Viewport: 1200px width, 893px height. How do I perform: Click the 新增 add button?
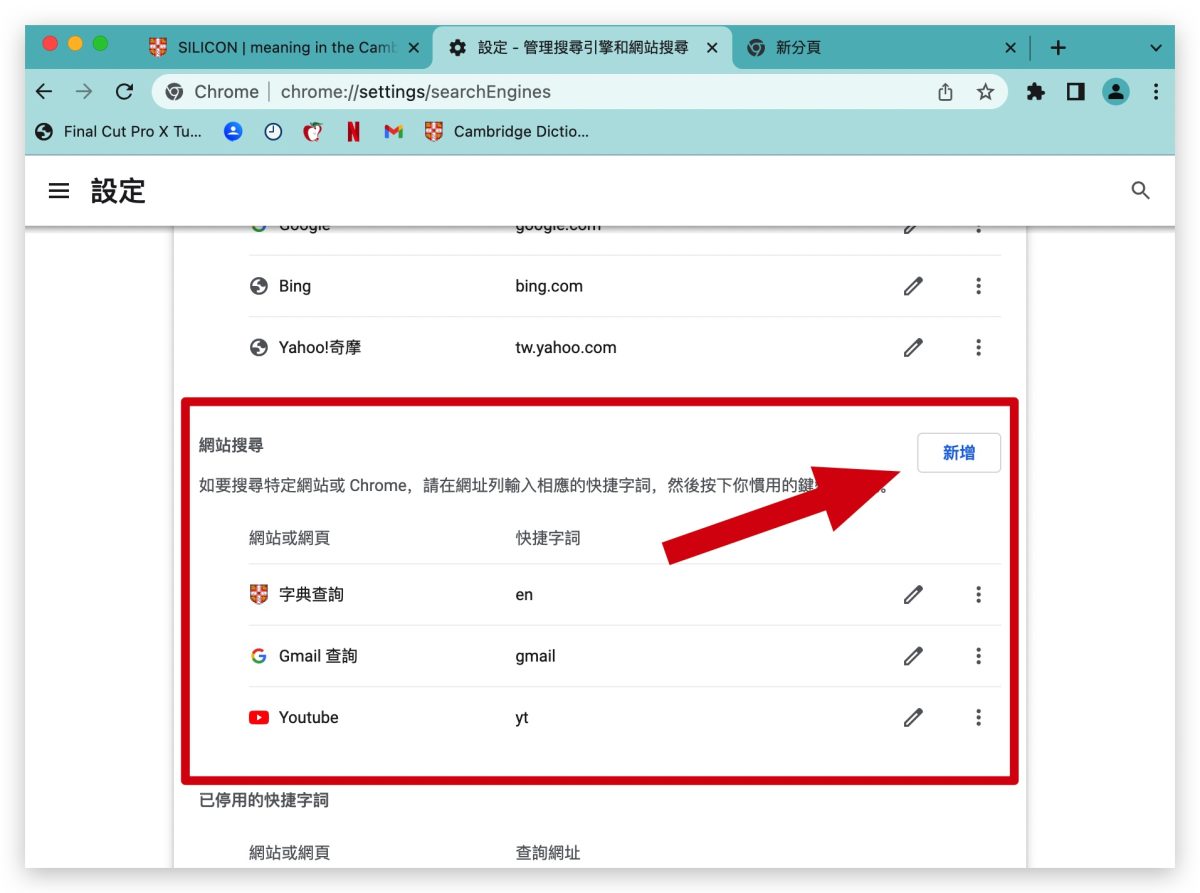click(959, 453)
